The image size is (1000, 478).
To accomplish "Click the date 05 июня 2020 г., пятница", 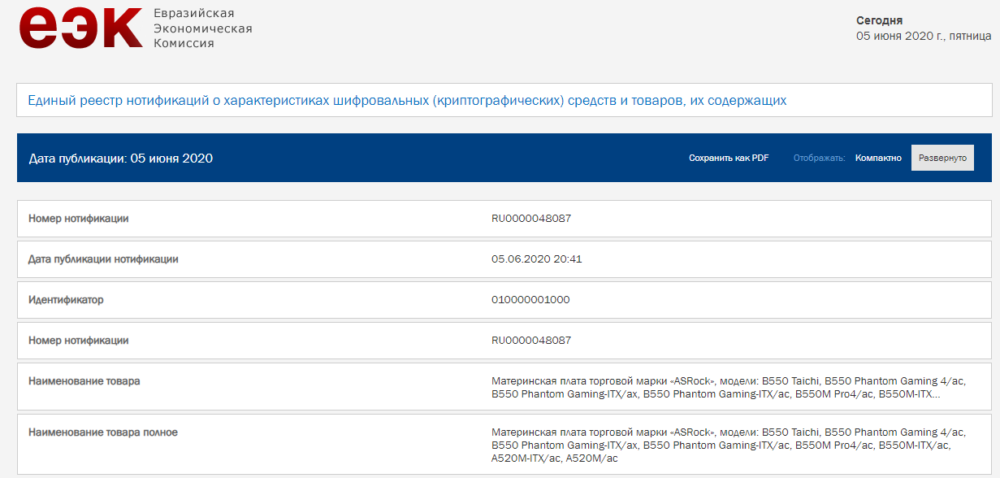I will (x=923, y=36).
